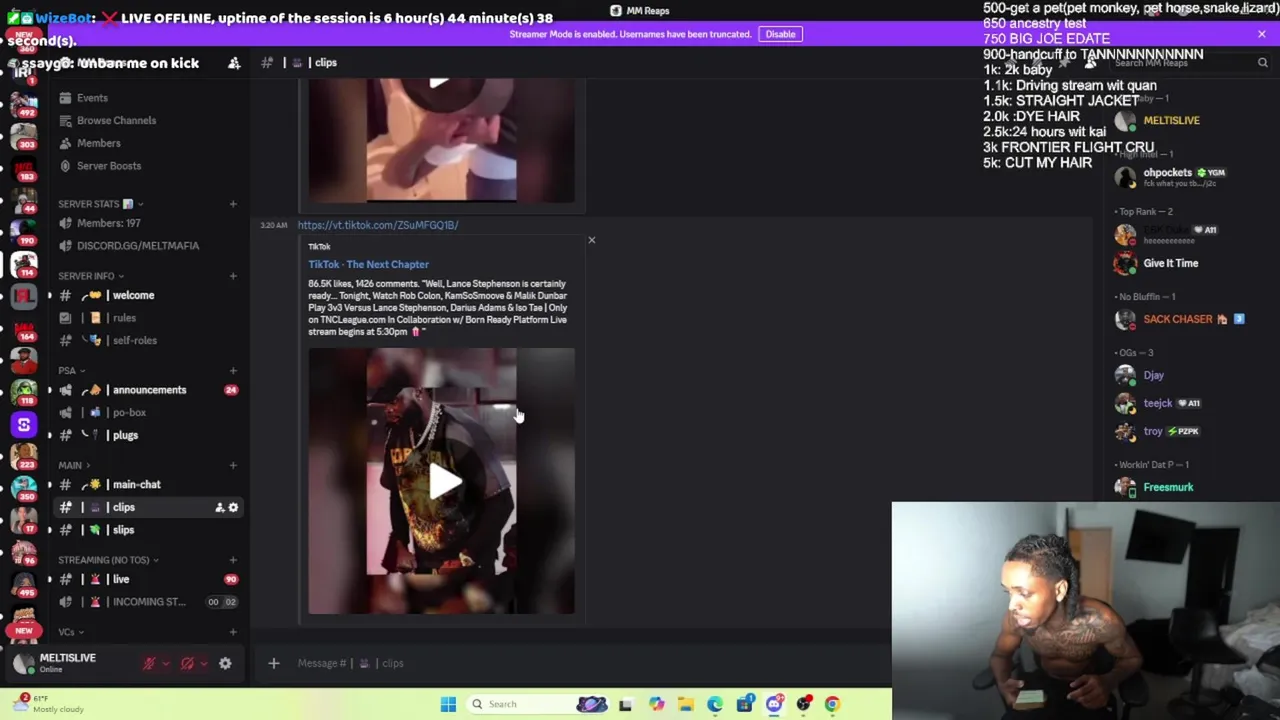Image resolution: width=1280 pixels, height=720 pixels.
Task: Open edit channel gear on clips channel
Action: (233, 508)
